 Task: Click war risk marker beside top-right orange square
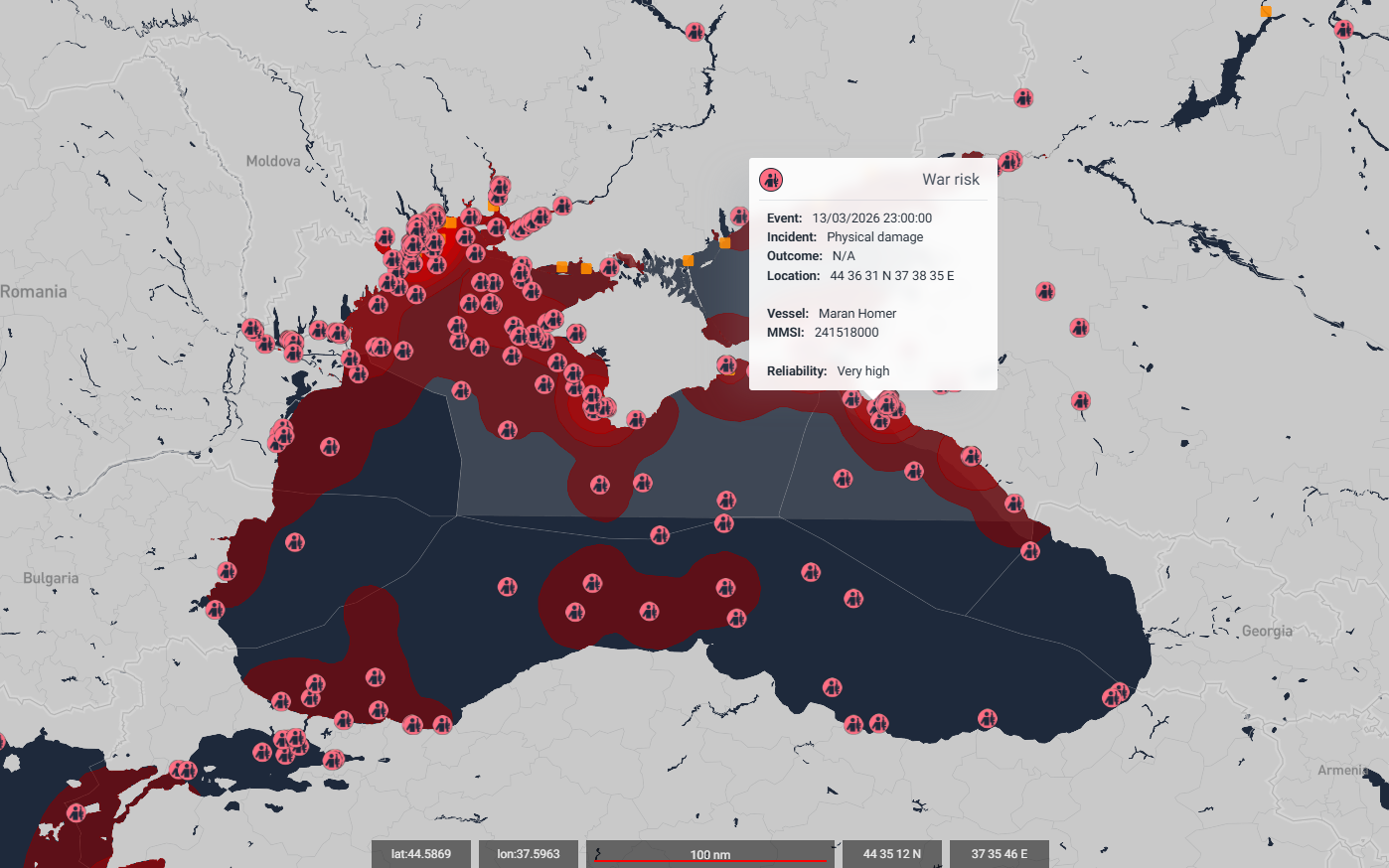[1343, 30]
